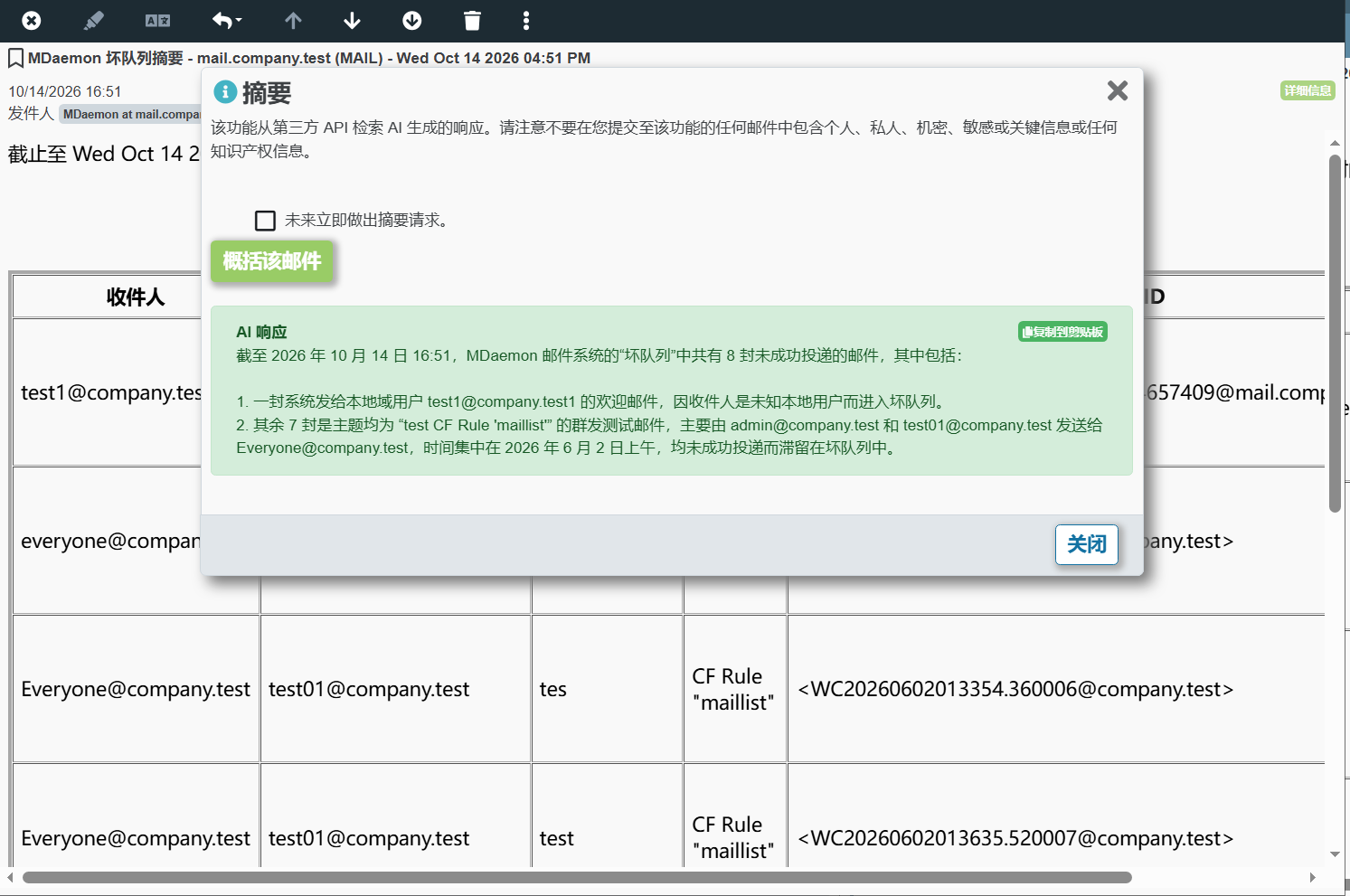The height and width of the screenshot is (896, 1350).
Task: Click the 关闭 button
Action: pyautogui.click(x=1087, y=544)
